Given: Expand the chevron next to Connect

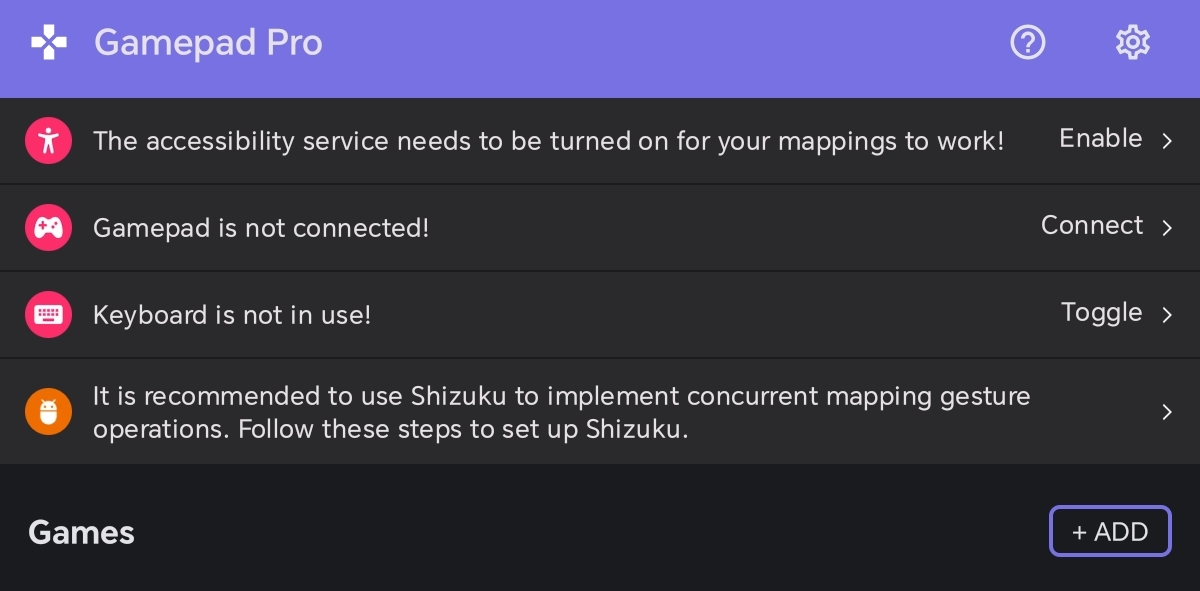Looking at the screenshot, I should point(1167,228).
